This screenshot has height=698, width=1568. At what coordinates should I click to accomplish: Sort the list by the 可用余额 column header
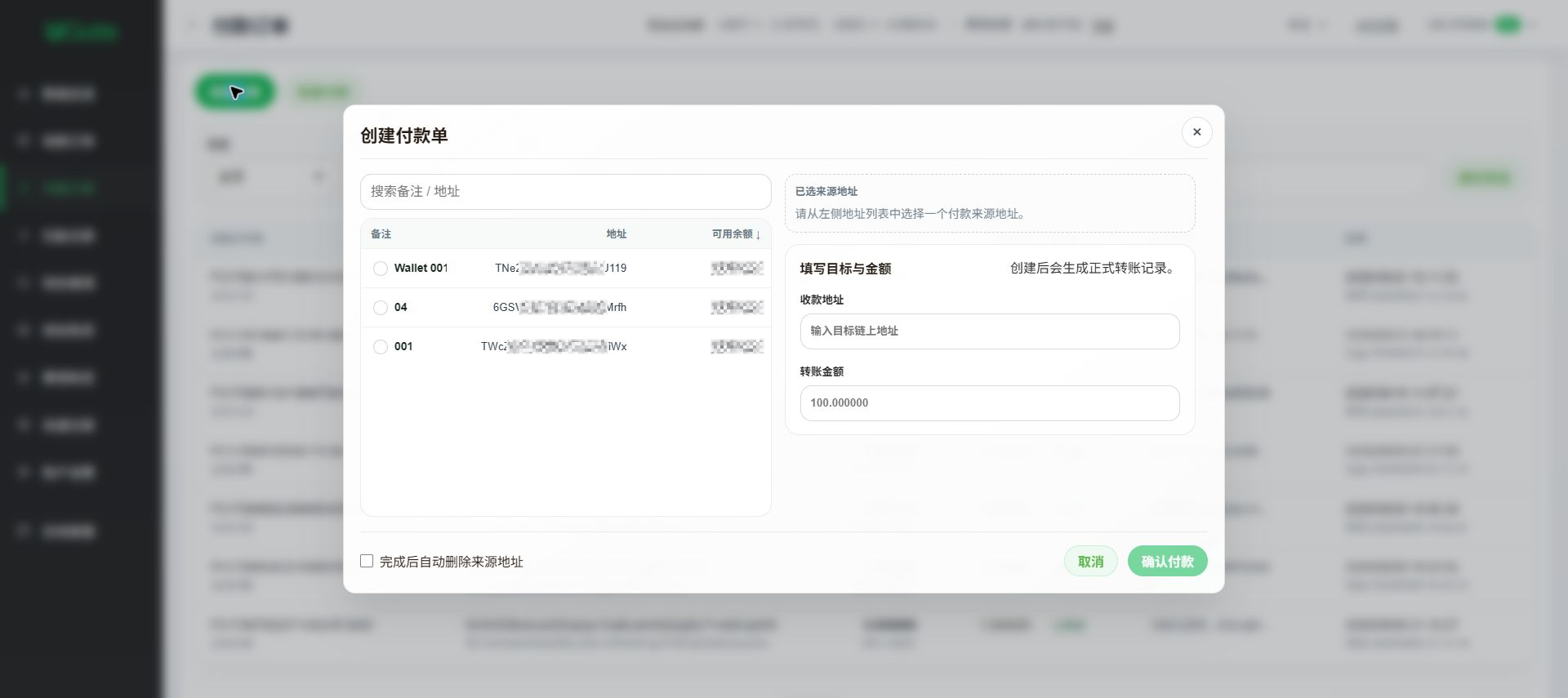[x=736, y=234]
